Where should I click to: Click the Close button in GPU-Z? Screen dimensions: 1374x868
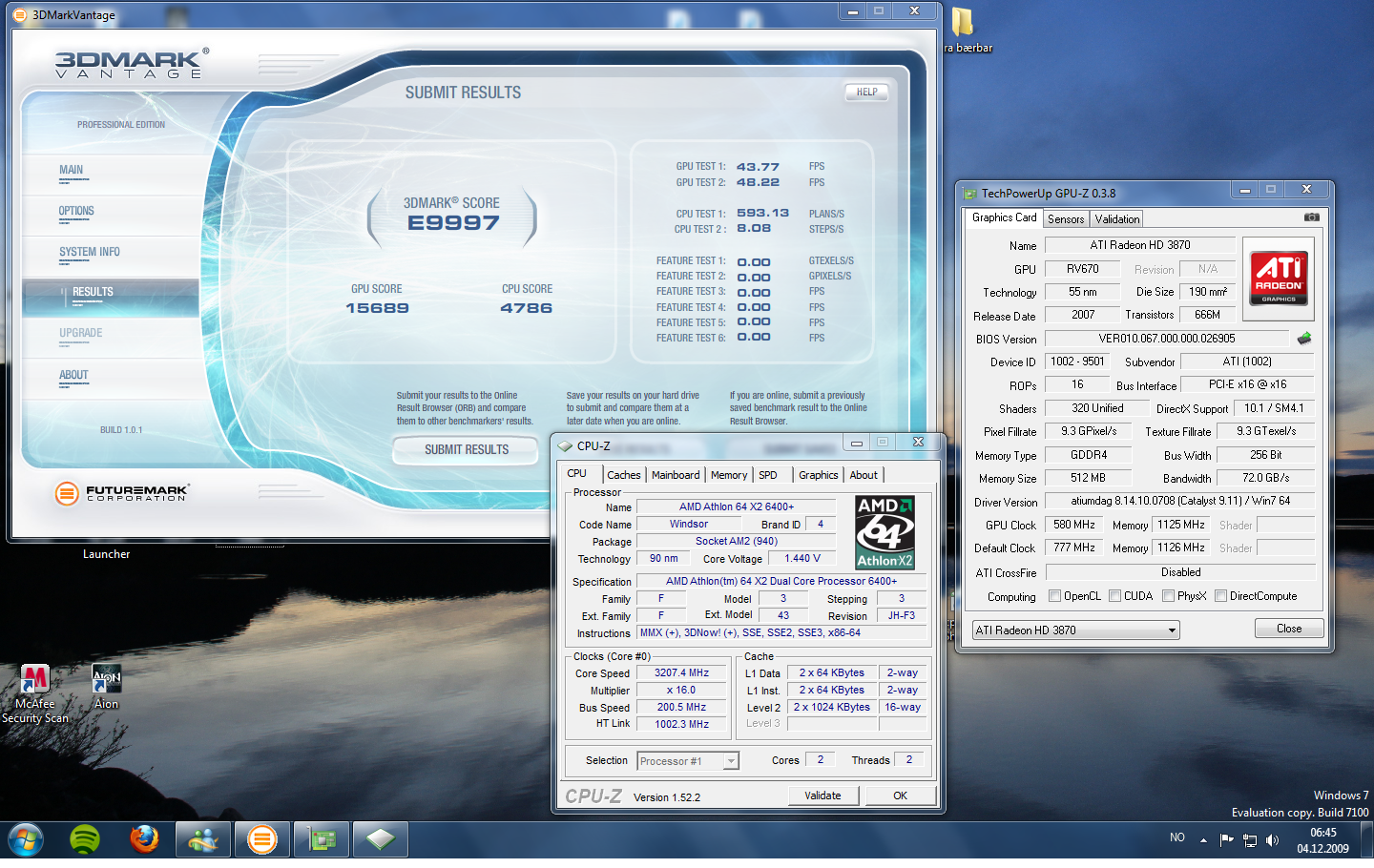pyautogui.click(x=1289, y=629)
